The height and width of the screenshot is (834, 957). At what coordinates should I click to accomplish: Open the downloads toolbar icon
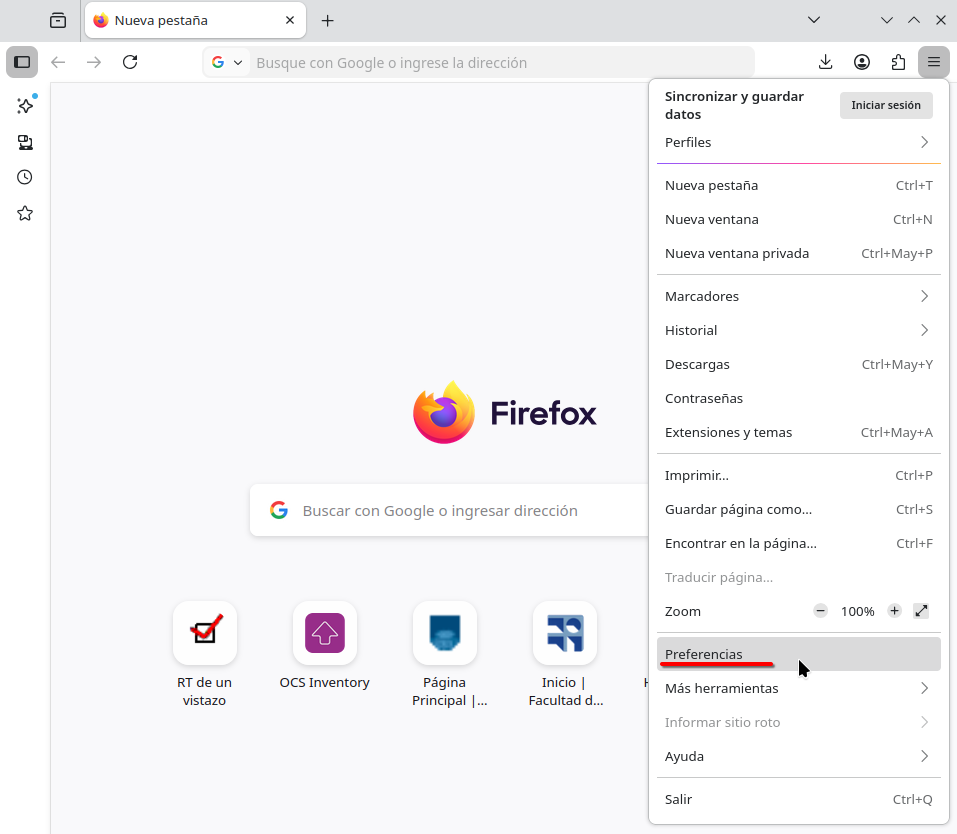click(825, 62)
